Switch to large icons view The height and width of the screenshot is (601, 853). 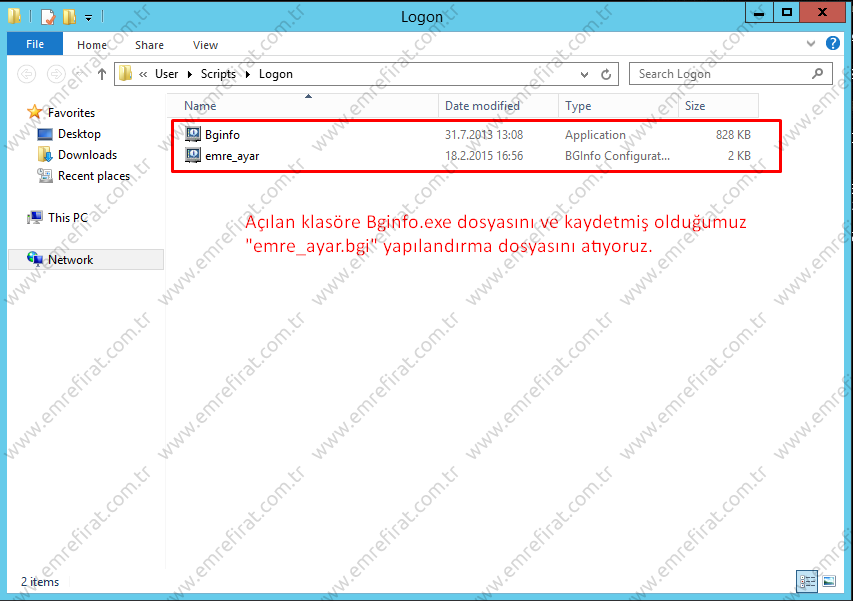click(828, 581)
